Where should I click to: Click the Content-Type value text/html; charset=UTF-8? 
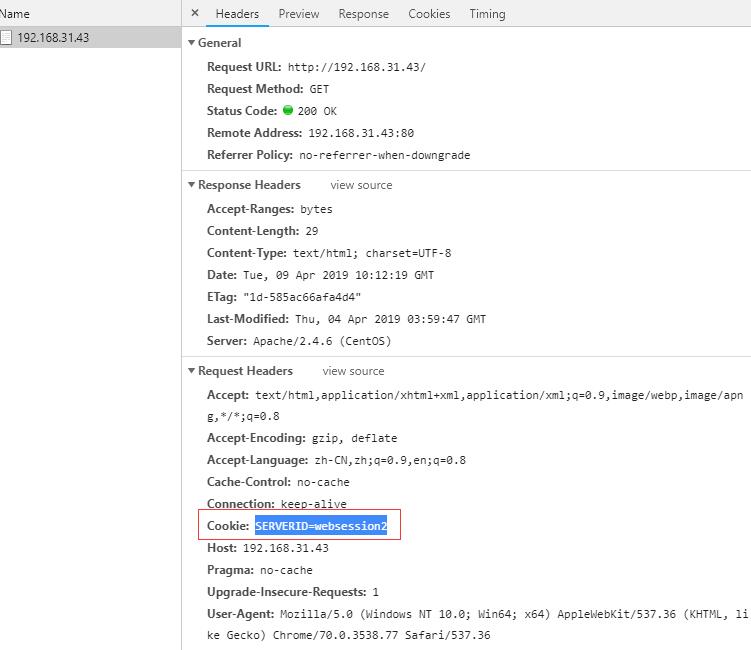(372, 253)
